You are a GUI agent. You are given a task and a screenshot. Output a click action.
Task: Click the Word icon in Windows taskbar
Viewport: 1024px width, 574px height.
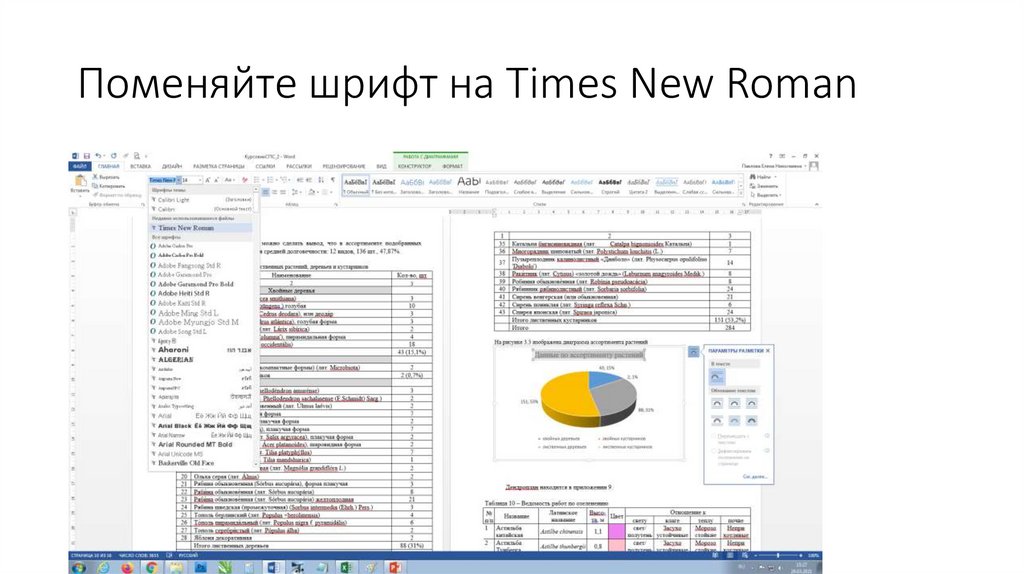coord(272,567)
